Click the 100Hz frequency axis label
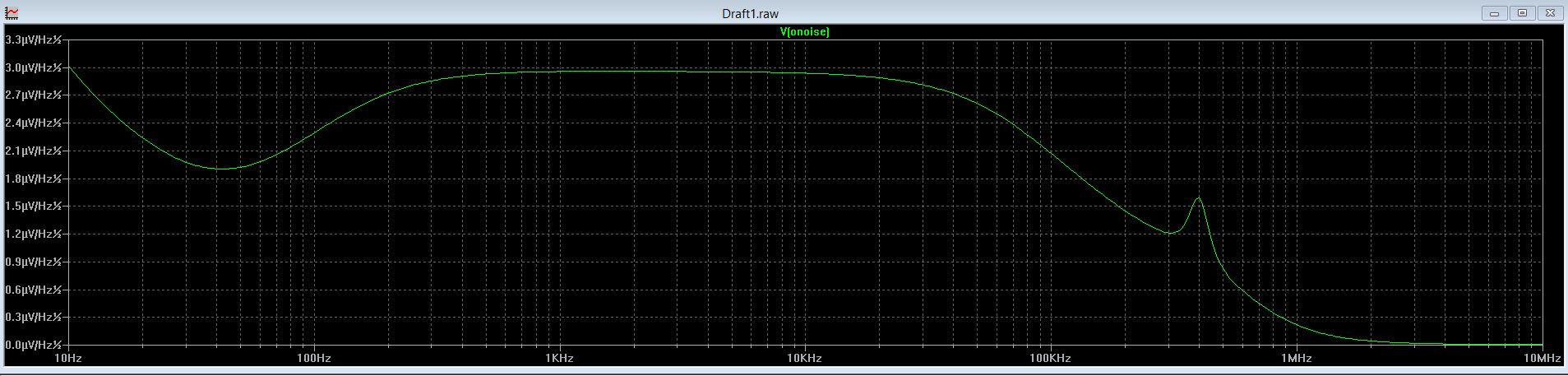The height and width of the screenshot is (376, 1568). pyautogui.click(x=313, y=359)
